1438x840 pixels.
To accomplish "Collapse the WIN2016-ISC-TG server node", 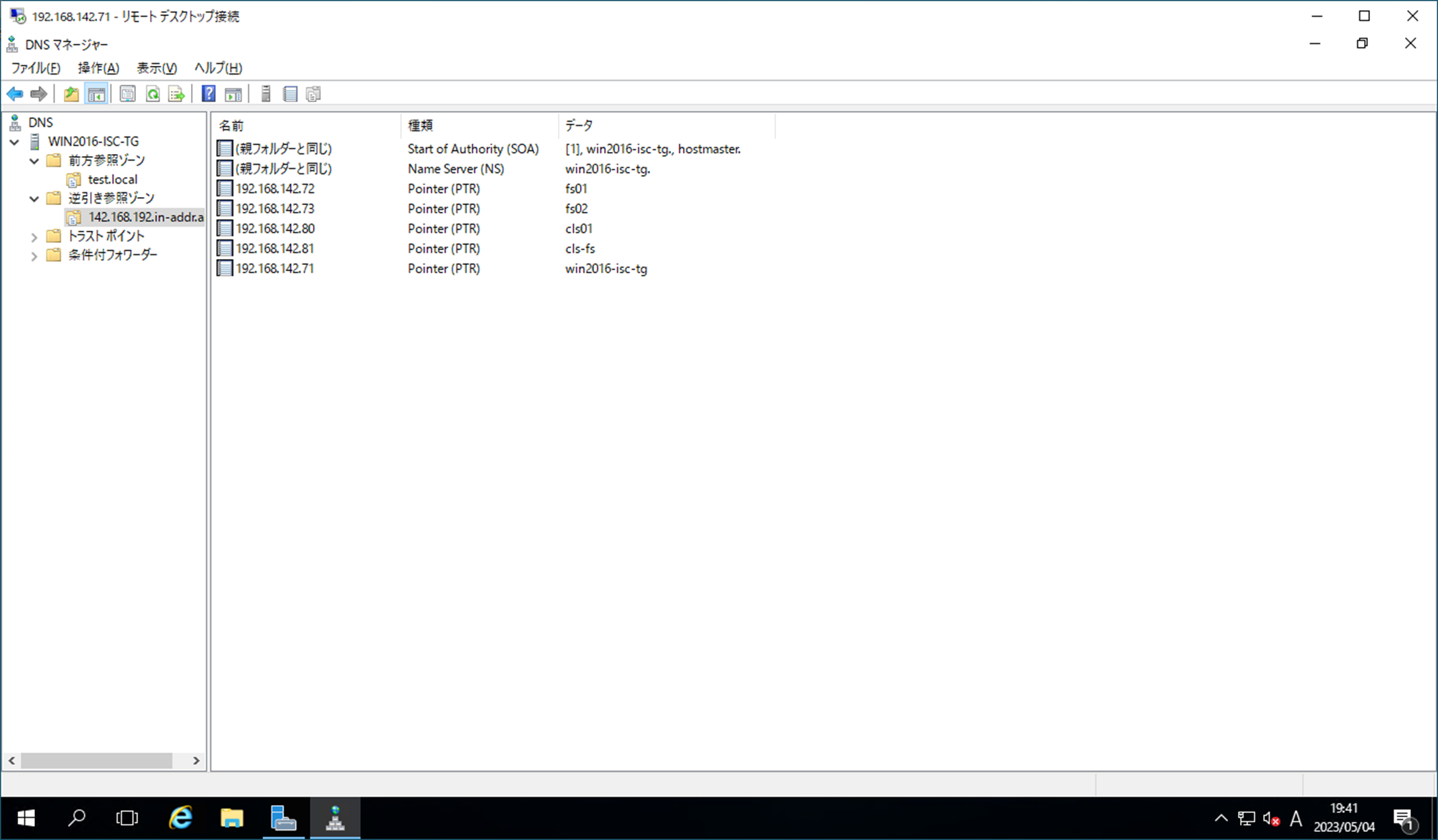I will (x=14, y=142).
